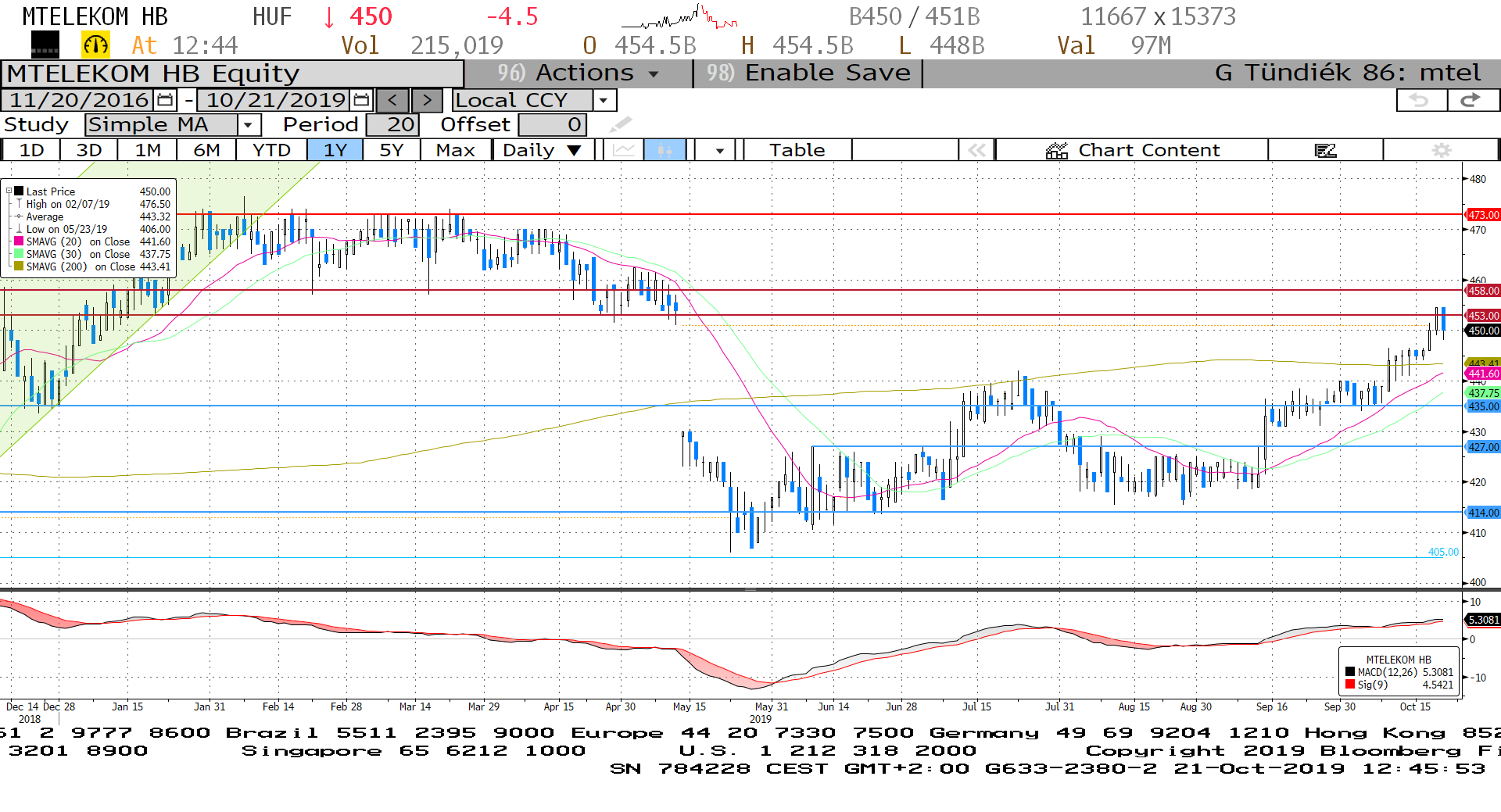Click the 98) Enable Save button

(x=808, y=73)
